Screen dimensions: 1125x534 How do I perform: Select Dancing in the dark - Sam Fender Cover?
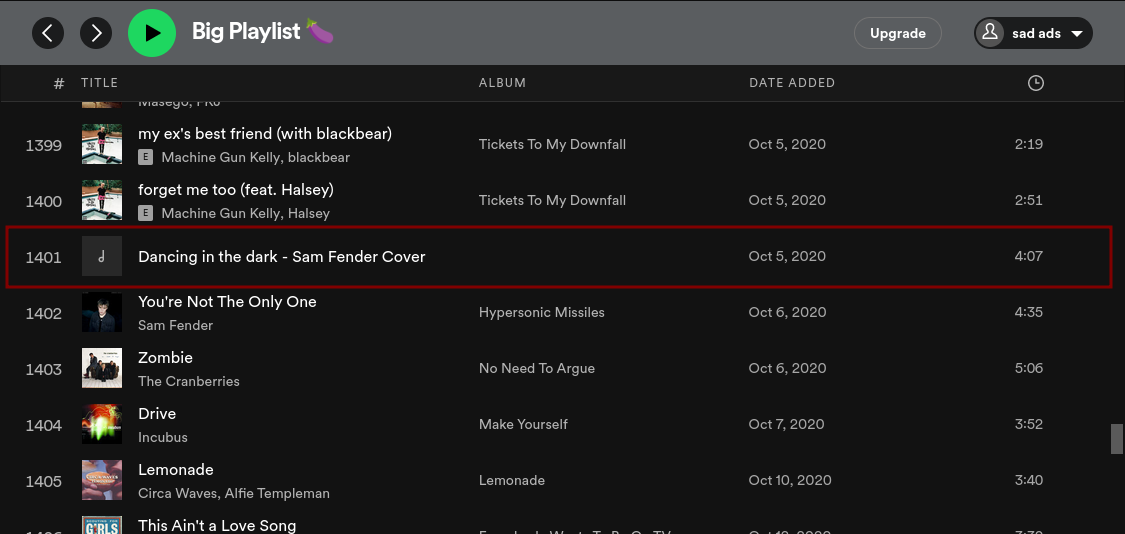pos(281,256)
